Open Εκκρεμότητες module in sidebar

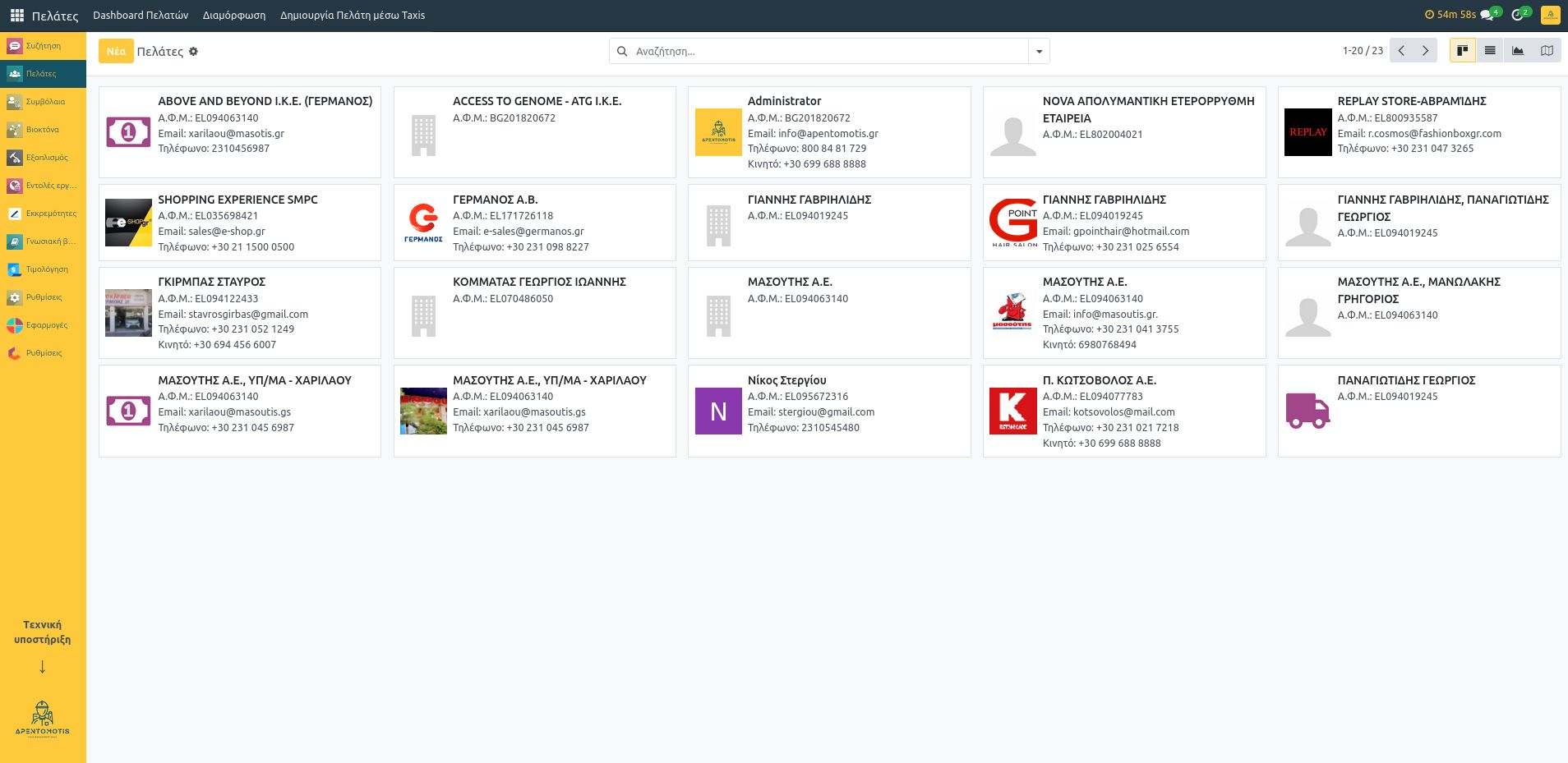coord(43,214)
